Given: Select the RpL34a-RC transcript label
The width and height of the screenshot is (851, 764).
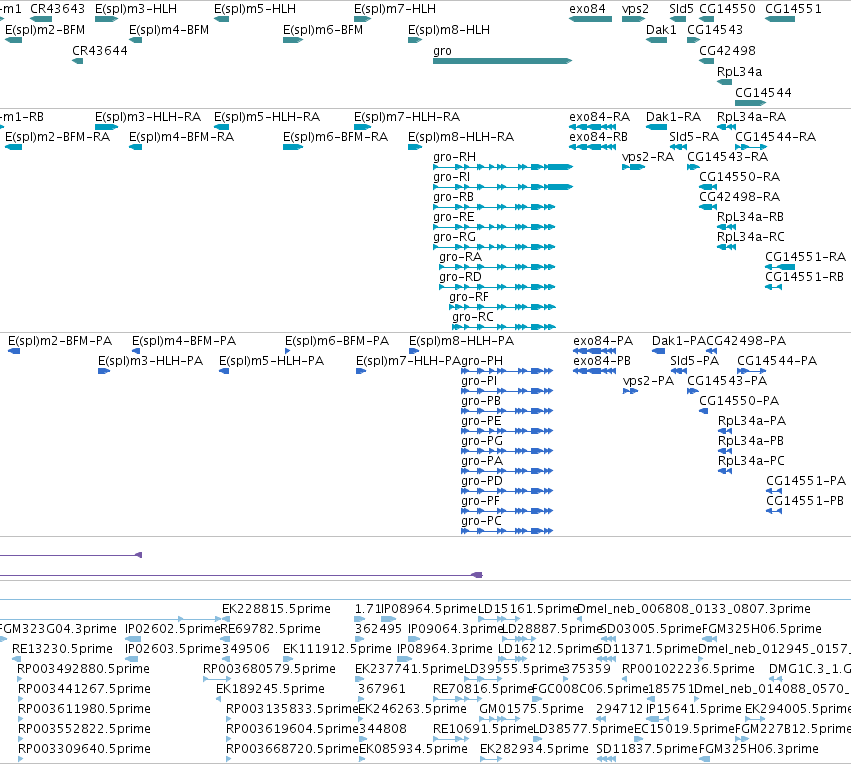Looking at the screenshot, I should click(751, 237).
